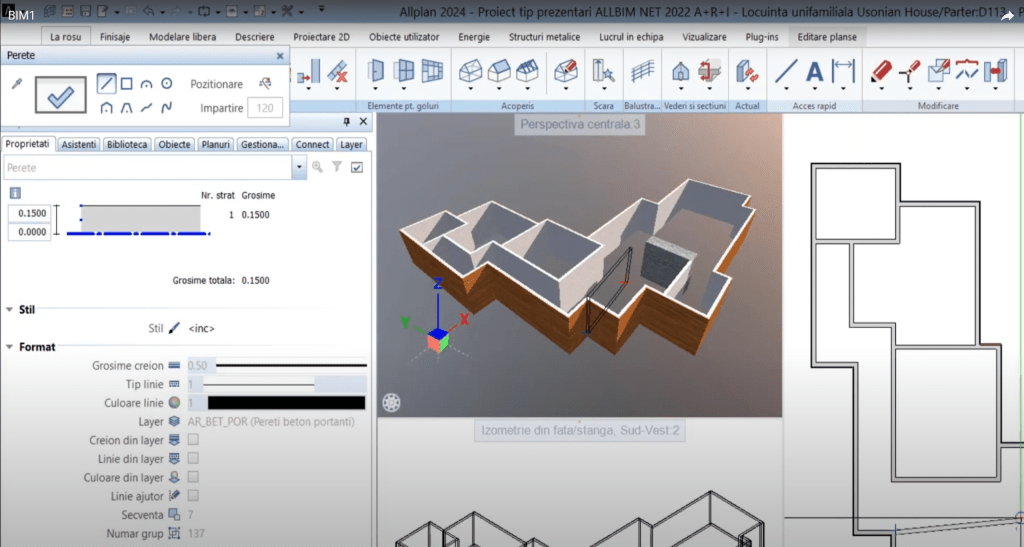
Task: Toggle the Linie din layer checkbox
Action: coord(193,458)
